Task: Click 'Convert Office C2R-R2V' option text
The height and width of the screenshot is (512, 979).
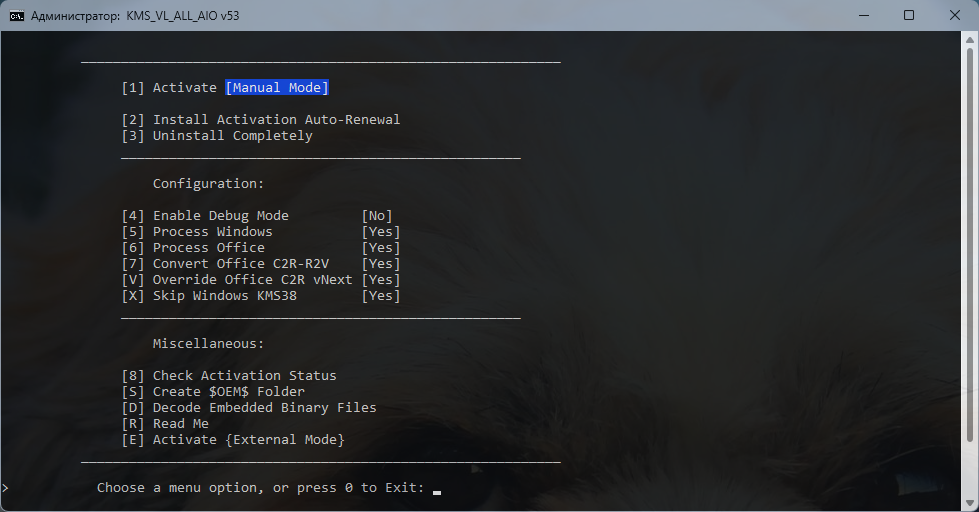Action: coord(240,263)
